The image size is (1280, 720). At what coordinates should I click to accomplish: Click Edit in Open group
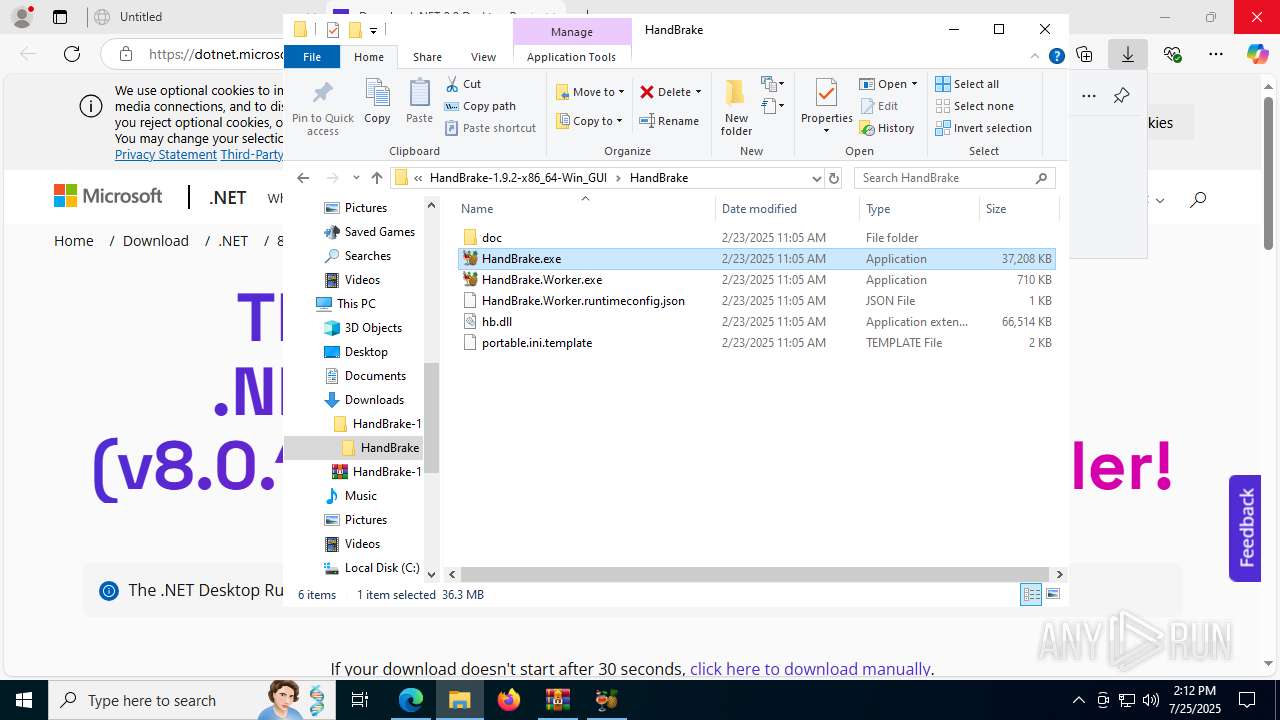878,106
